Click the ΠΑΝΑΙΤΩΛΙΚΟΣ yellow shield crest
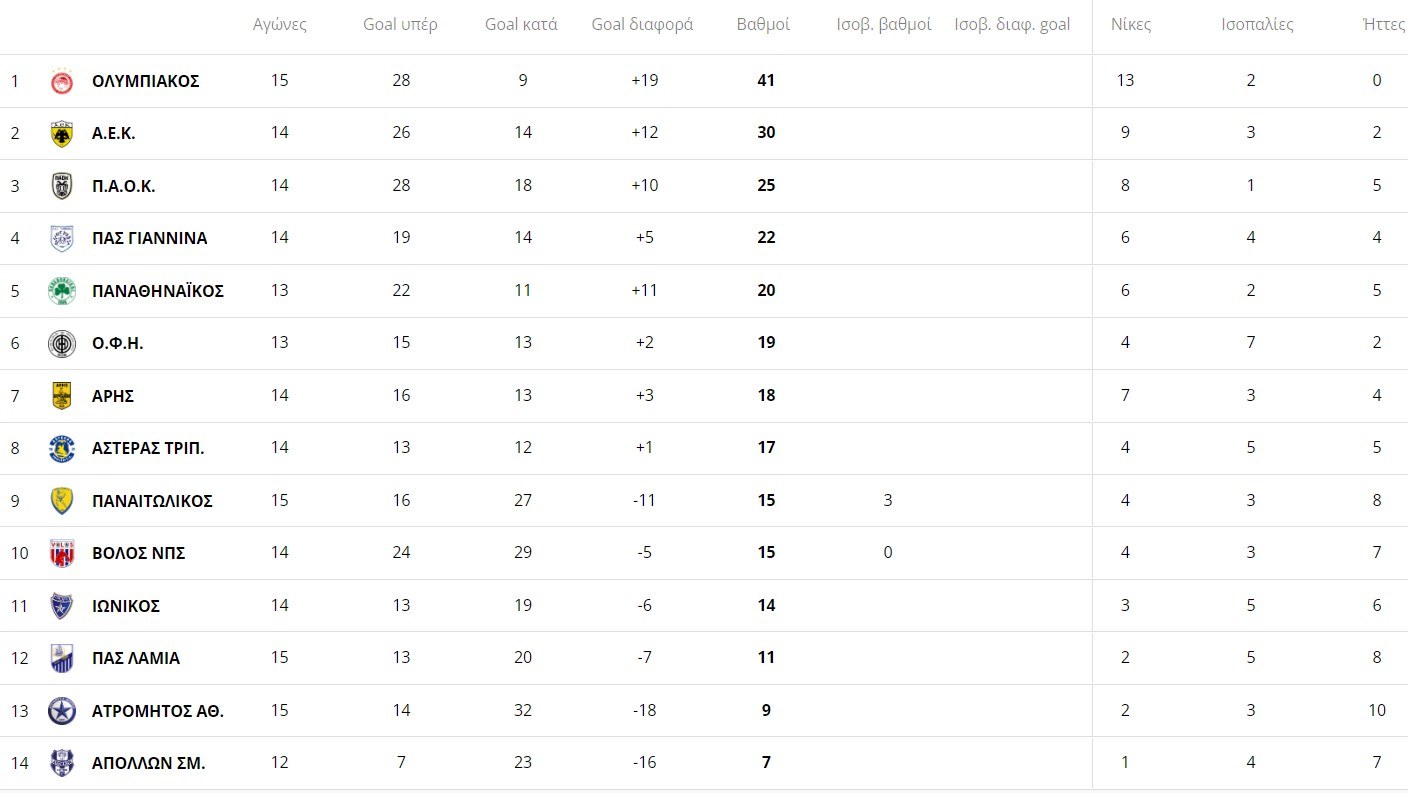Screen dimensions: 1408x793 coord(62,501)
